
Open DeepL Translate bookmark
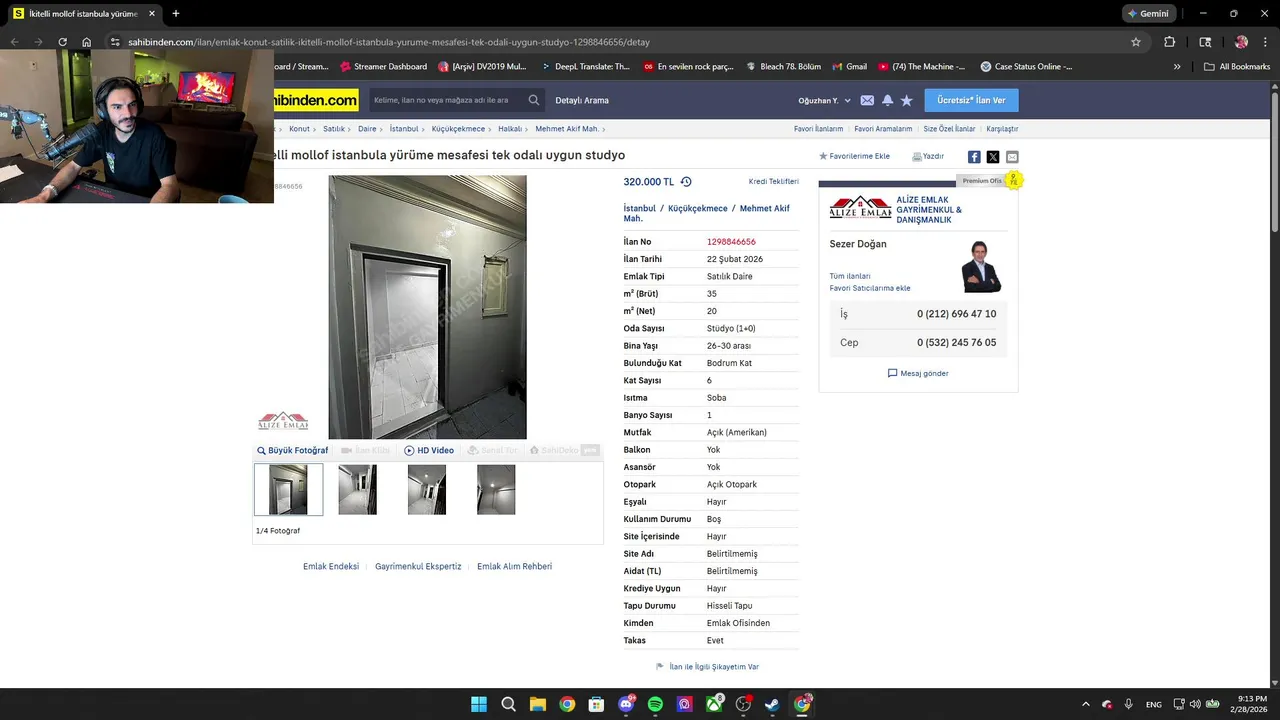click(585, 67)
